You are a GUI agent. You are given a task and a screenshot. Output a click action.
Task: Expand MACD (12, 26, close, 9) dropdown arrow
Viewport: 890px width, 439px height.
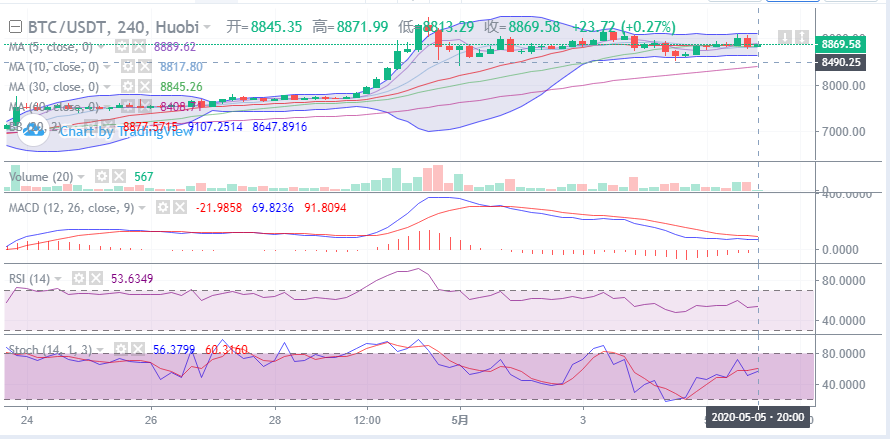142,208
